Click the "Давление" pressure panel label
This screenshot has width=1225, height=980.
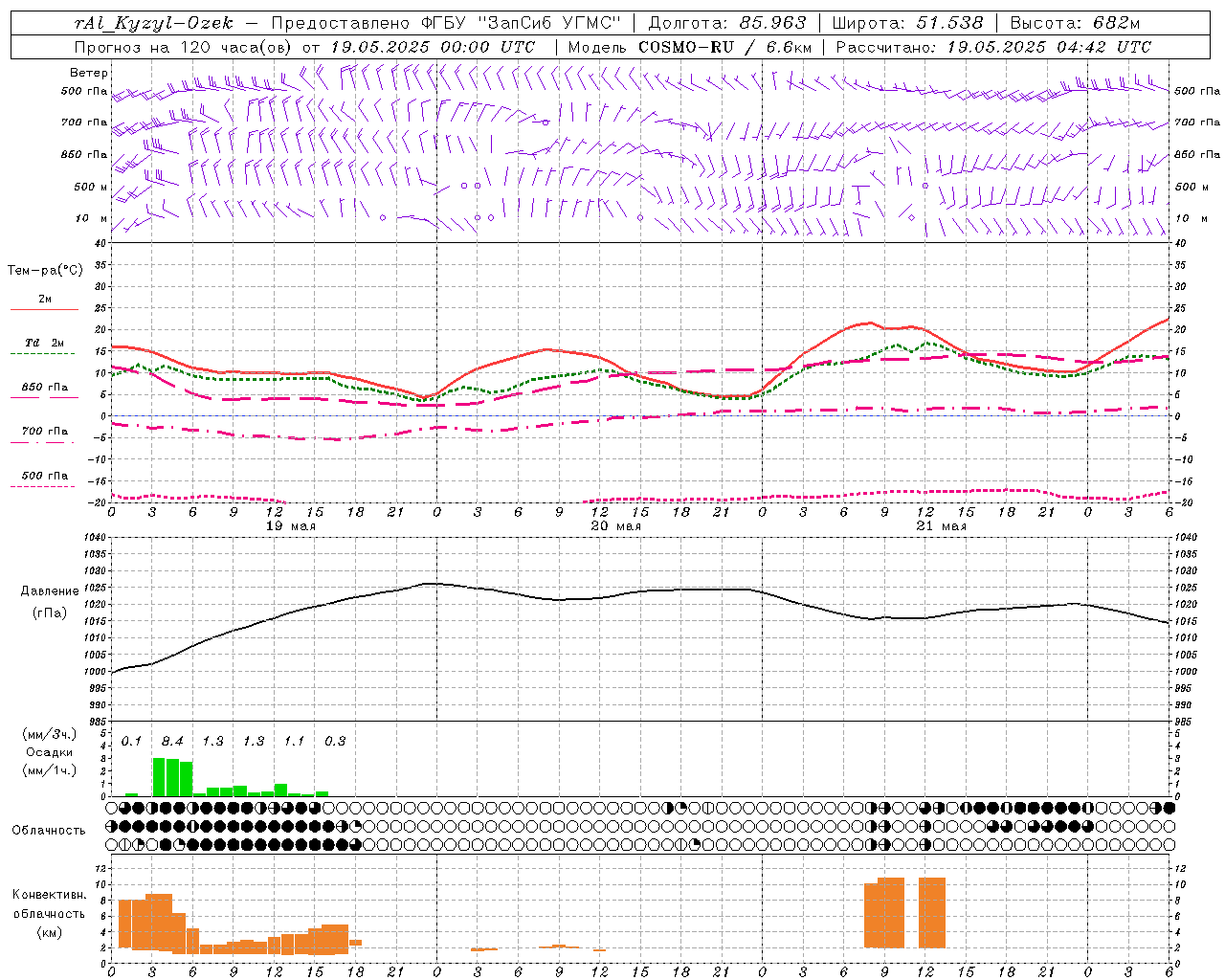(x=50, y=591)
